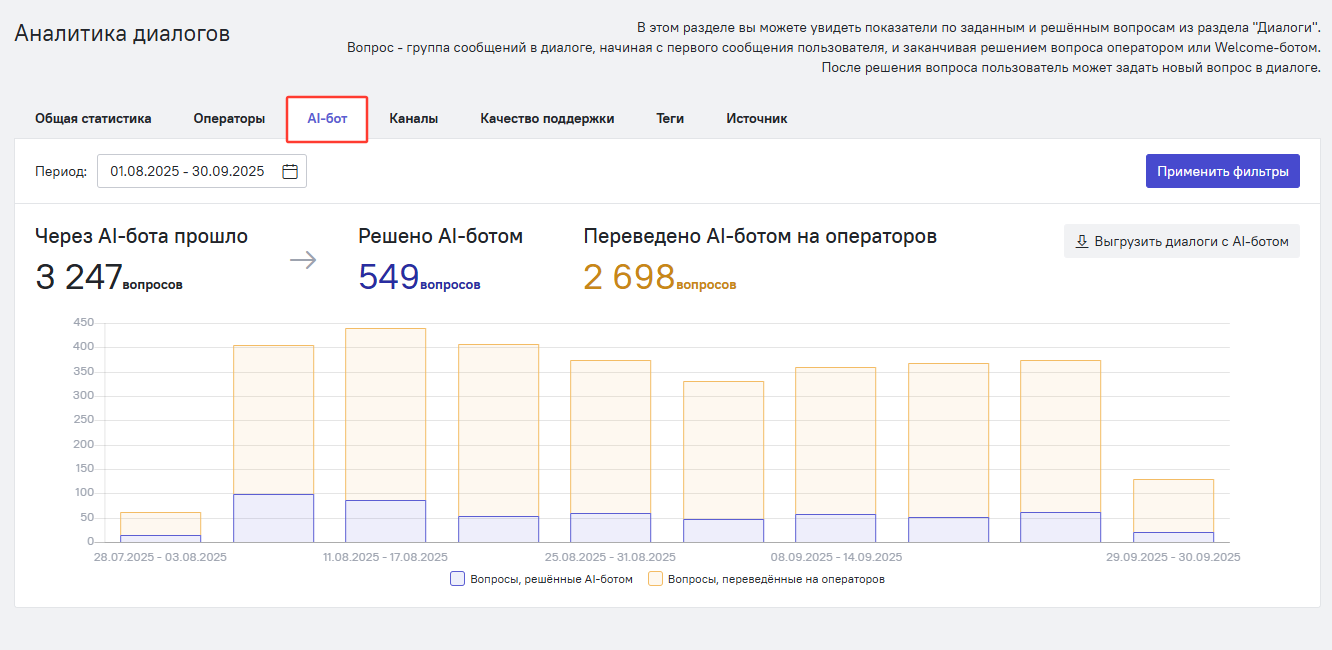Toggle legend label "Вопросы, решённые AI-ботом"
The height and width of the screenshot is (650, 1332).
[x=551, y=578]
